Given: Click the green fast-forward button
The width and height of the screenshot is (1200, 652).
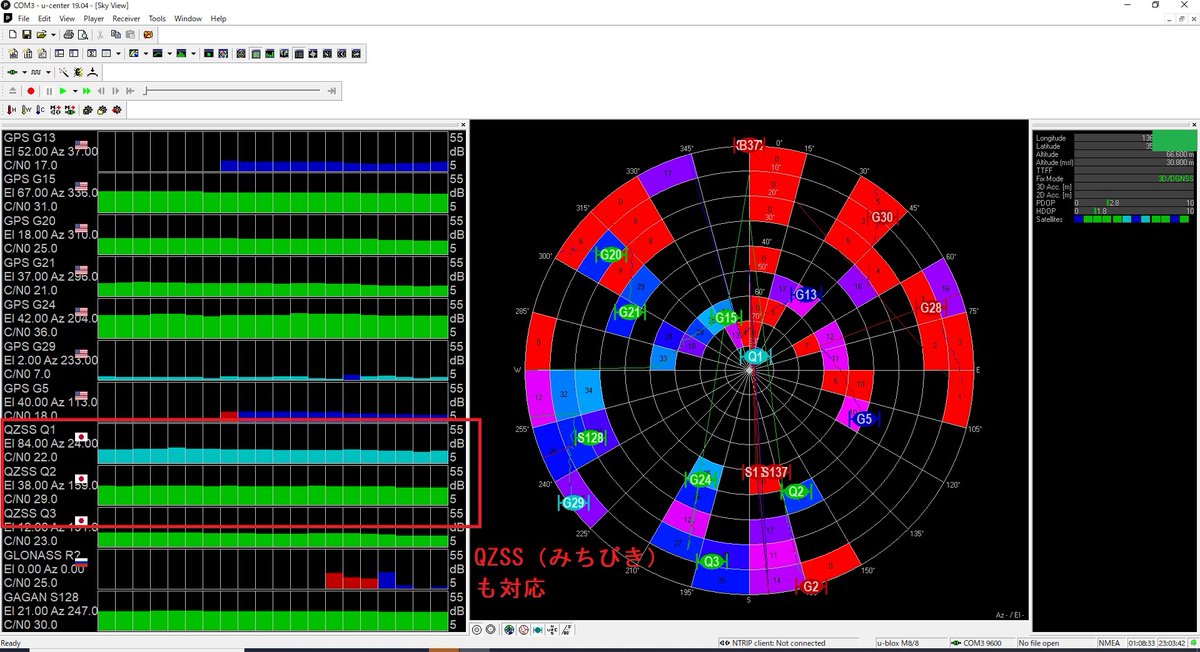Looking at the screenshot, I should click(87, 91).
